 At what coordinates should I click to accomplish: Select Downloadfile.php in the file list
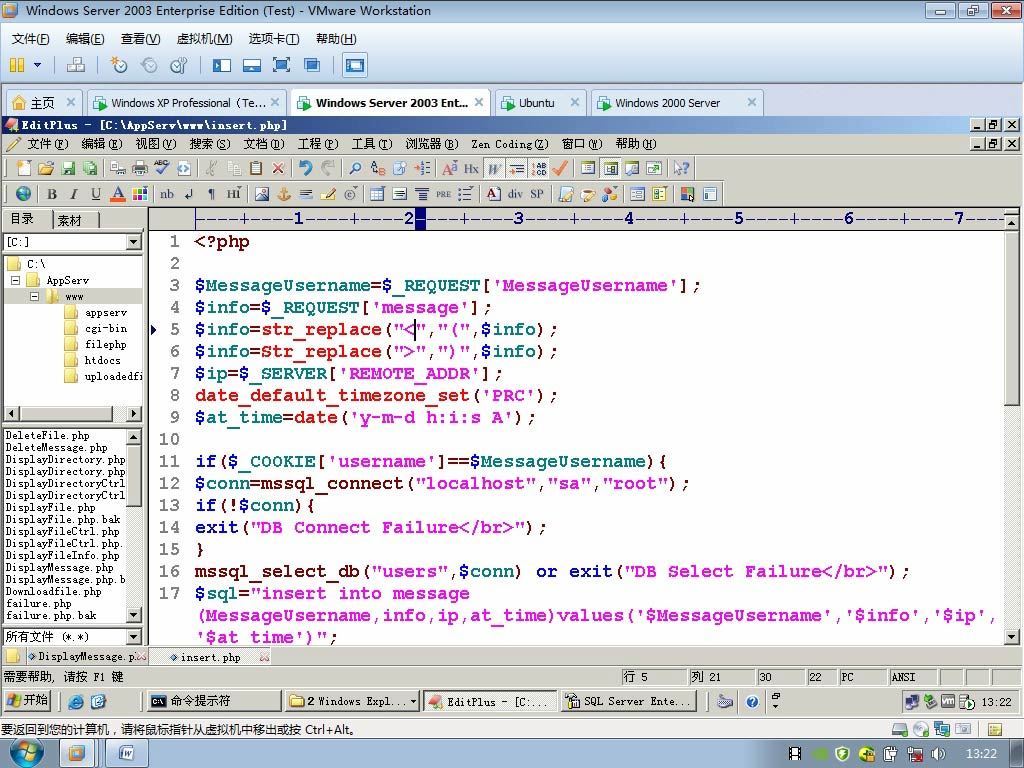click(54, 592)
